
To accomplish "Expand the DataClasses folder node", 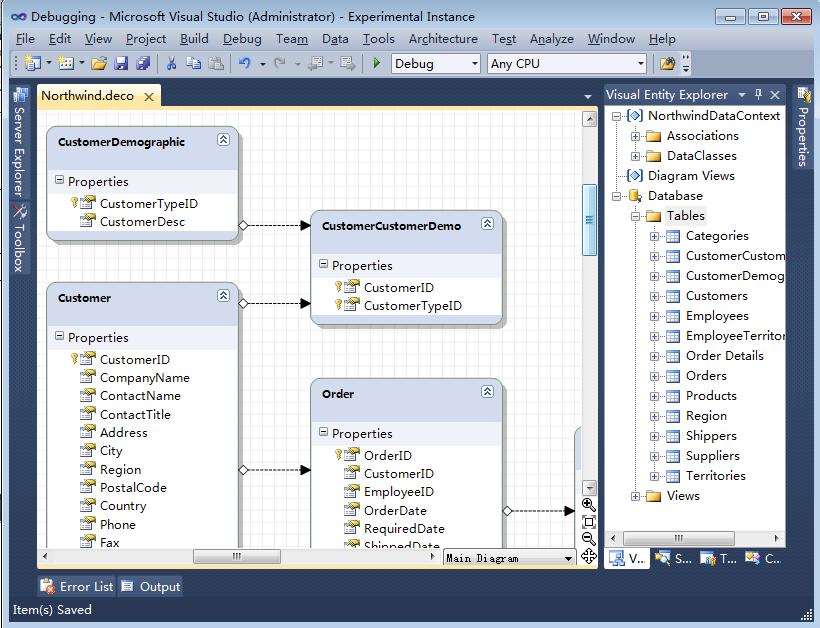I will [635, 156].
